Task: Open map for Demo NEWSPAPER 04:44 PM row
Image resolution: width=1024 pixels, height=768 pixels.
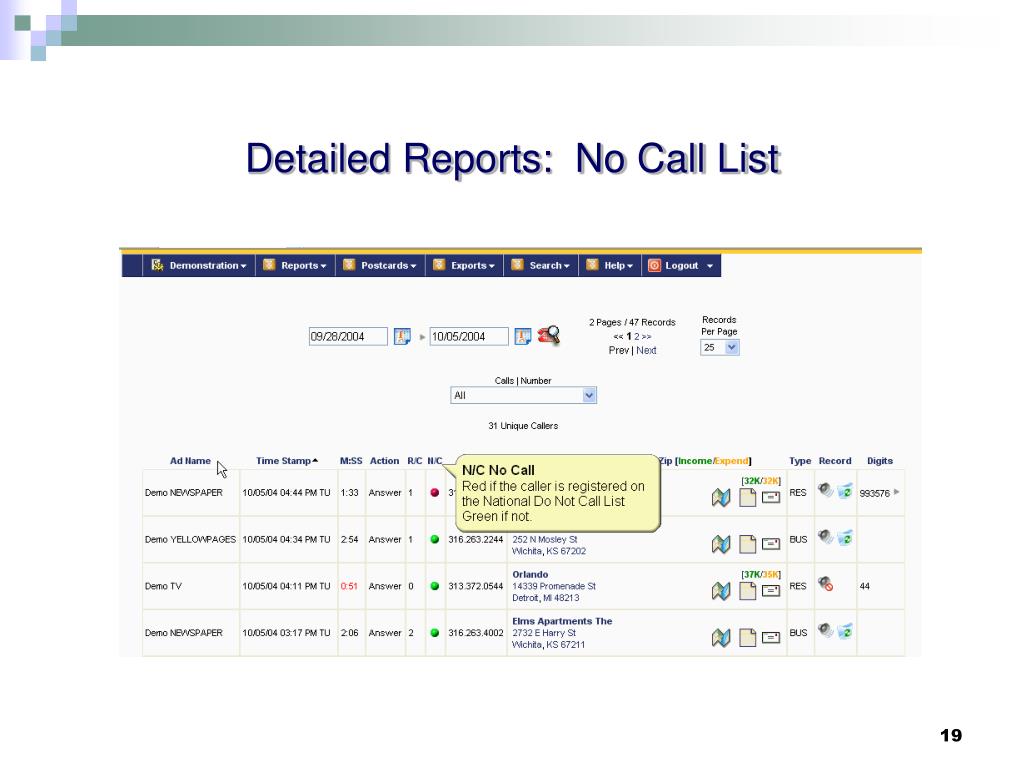Action: pos(721,498)
